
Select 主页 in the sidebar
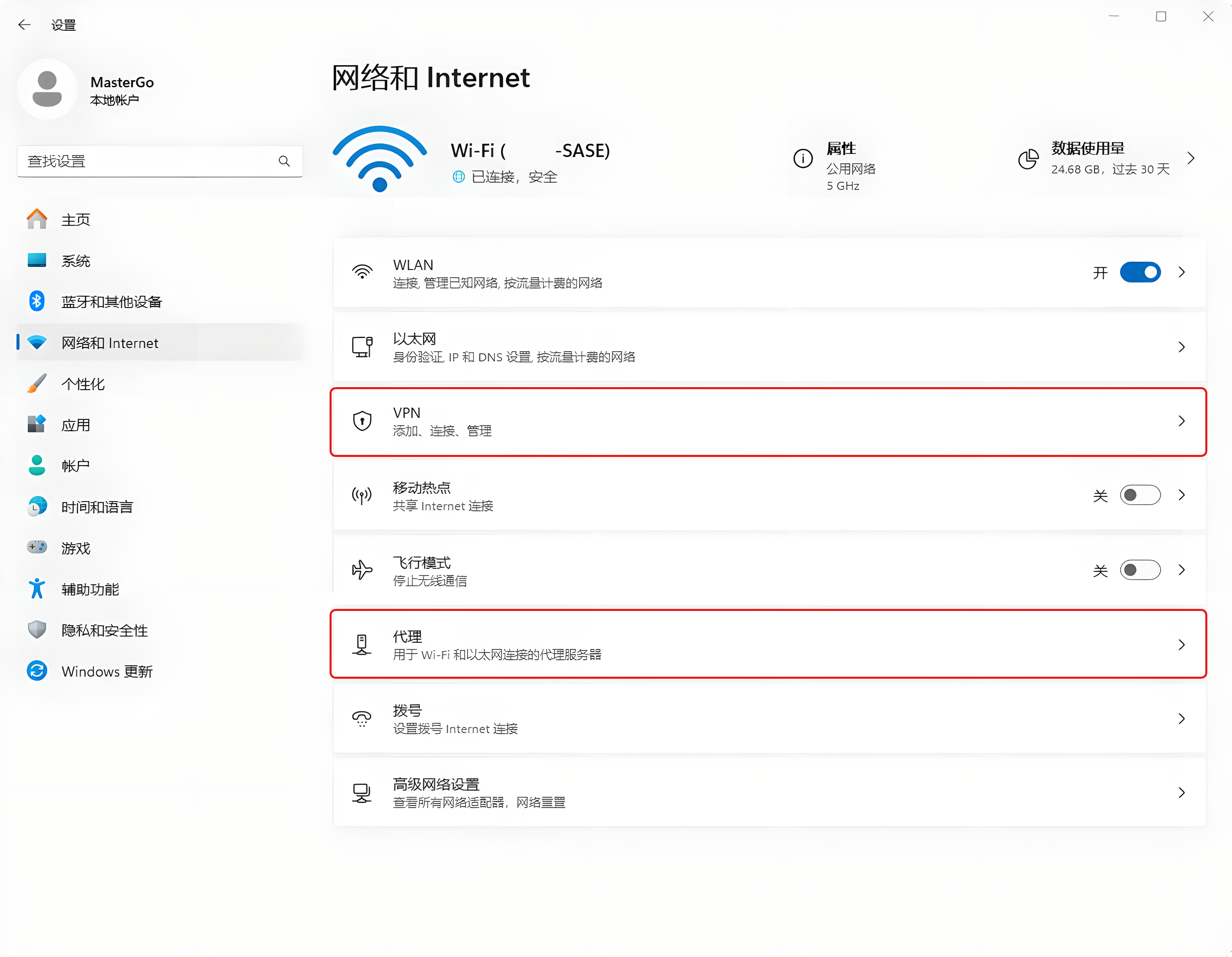point(160,220)
